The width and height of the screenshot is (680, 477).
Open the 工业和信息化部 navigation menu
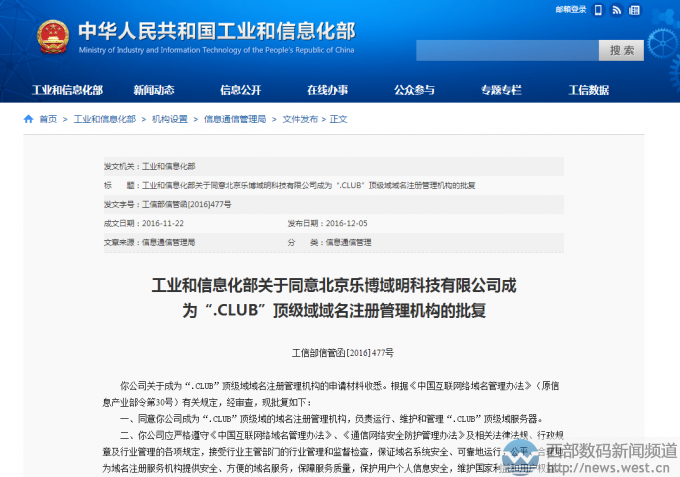[67, 90]
